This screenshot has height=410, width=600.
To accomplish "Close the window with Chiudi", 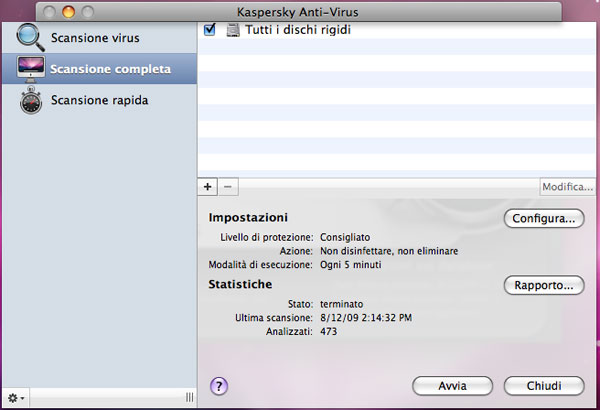I will 544,386.
